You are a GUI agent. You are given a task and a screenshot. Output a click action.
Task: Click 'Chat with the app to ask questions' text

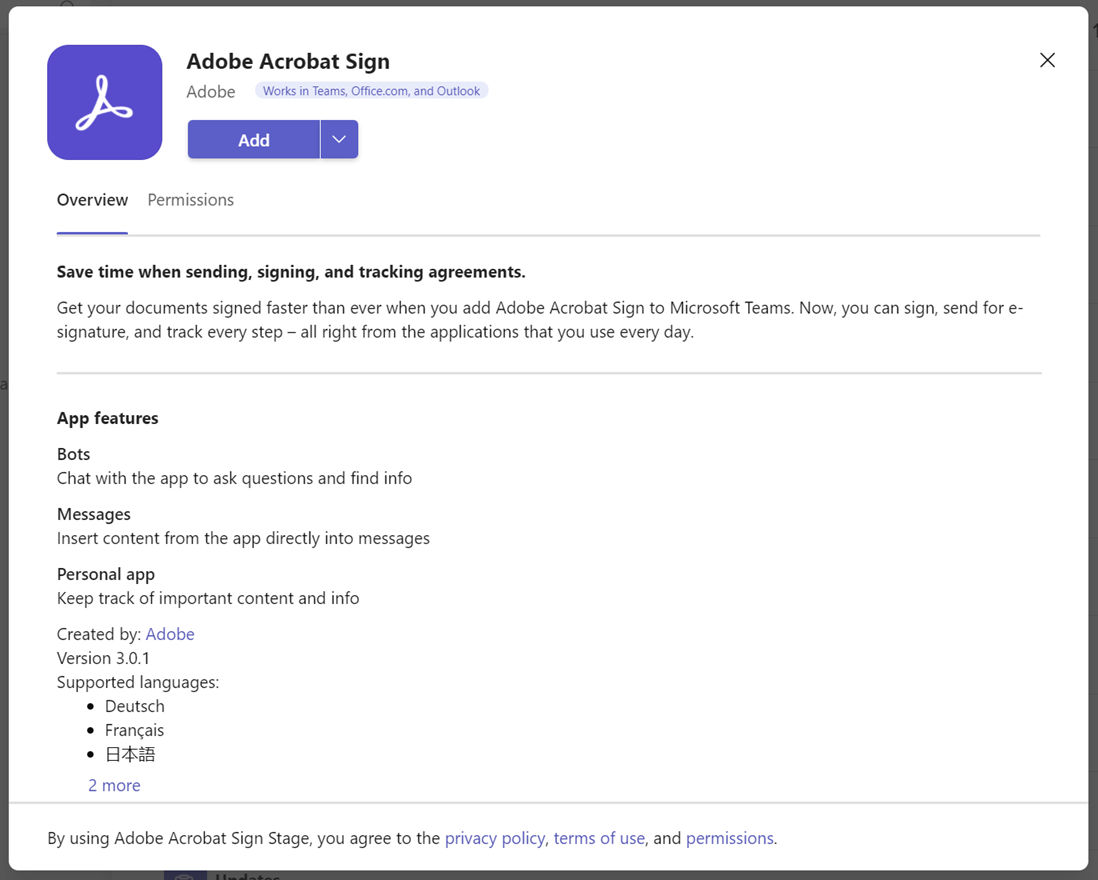pyautogui.click(x=235, y=478)
